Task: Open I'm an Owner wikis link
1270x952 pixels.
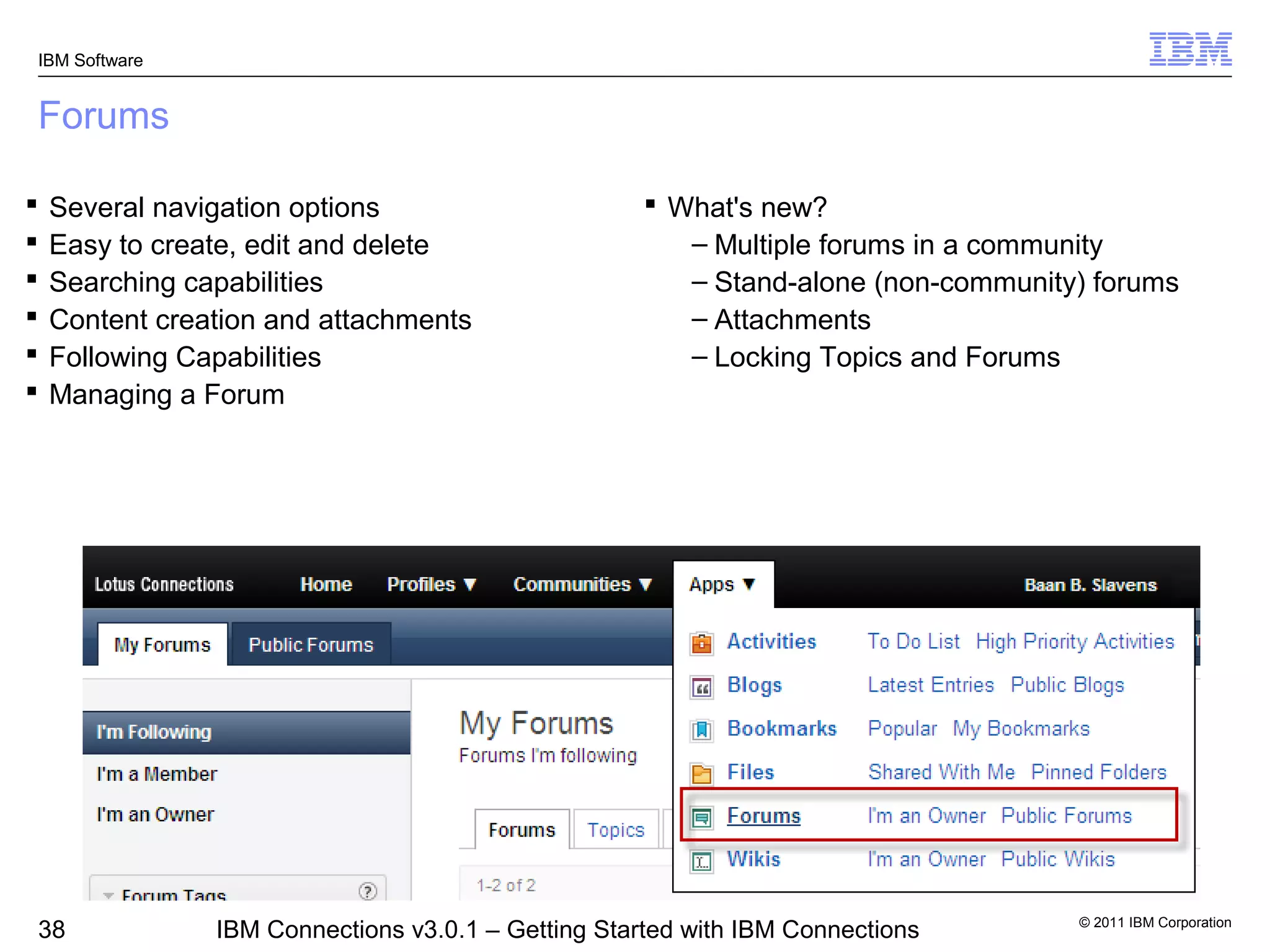Action: pos(926,859)
